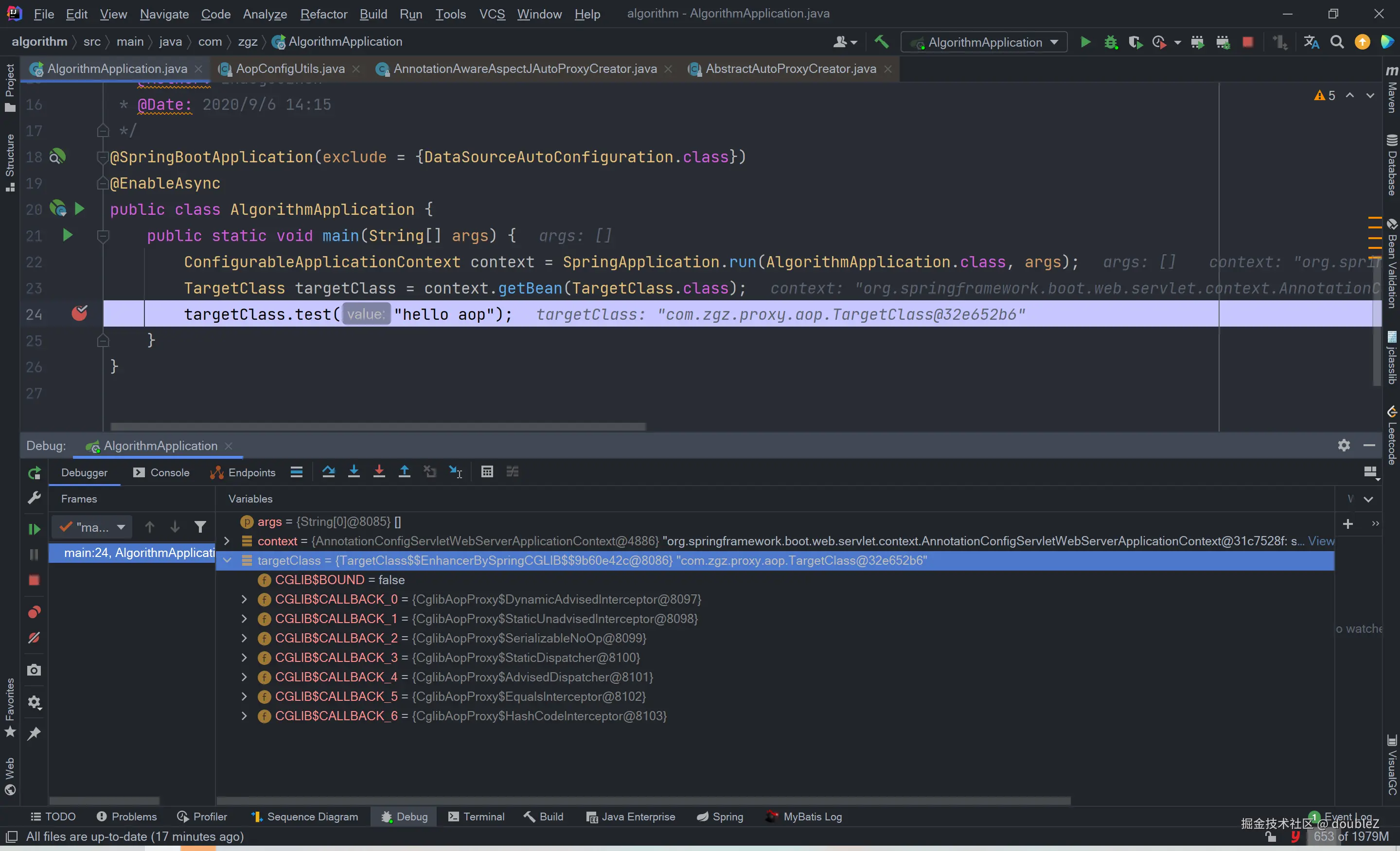
Task: Expand the CGLIB$CALLBACK_0 field
Action: 244,600
